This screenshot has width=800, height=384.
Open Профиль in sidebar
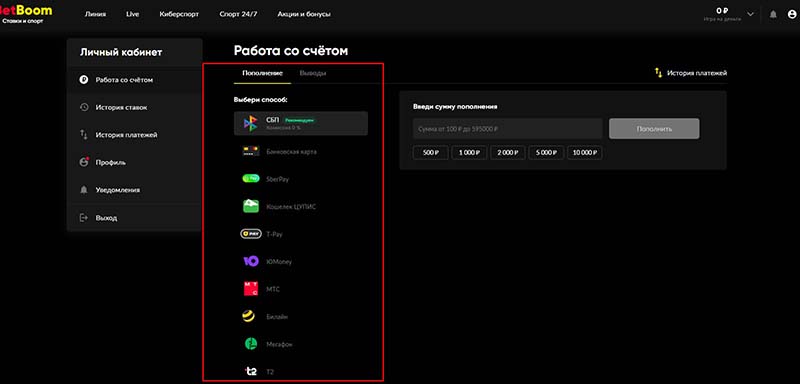(135, 163)
